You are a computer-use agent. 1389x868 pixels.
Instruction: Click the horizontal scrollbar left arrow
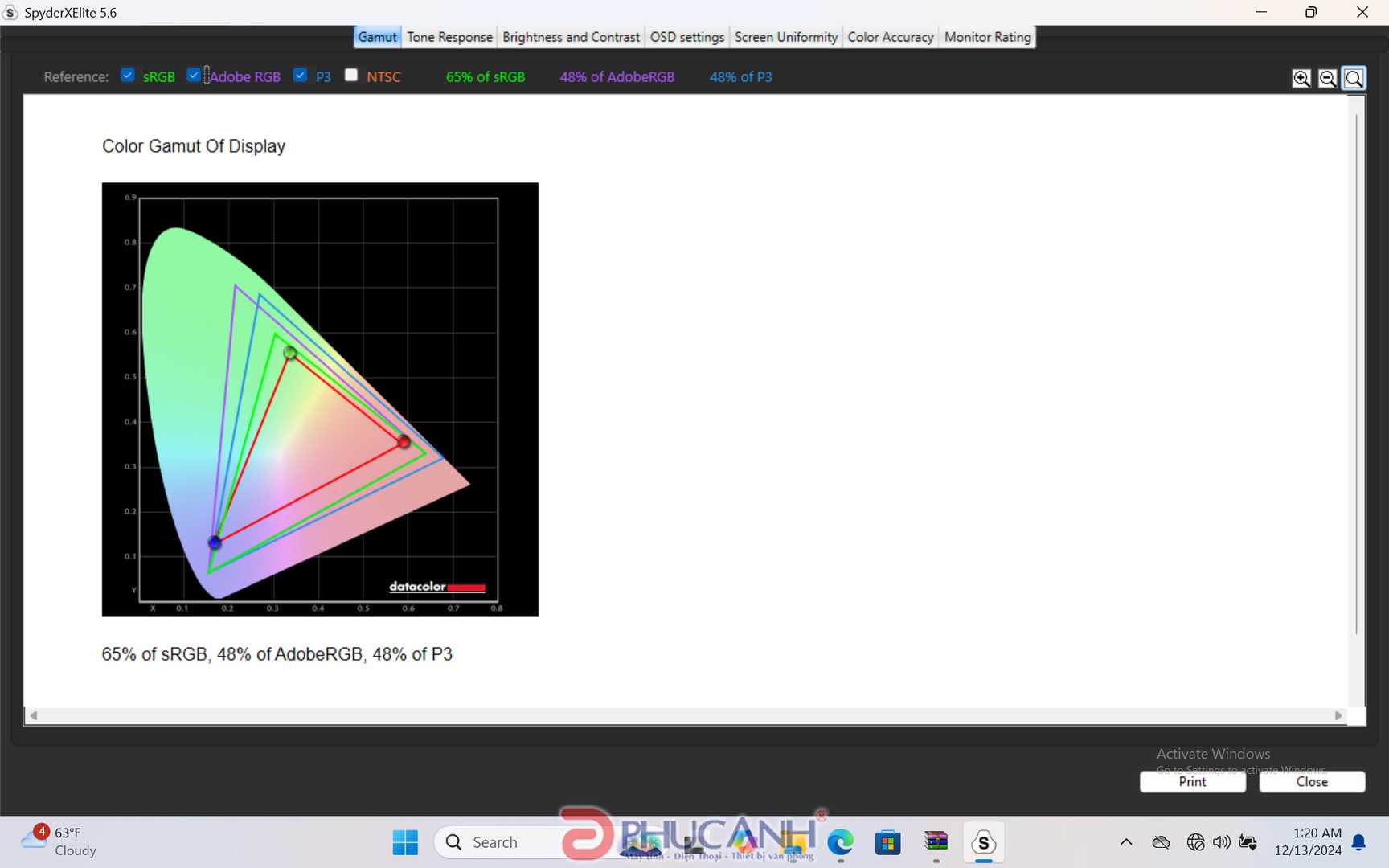point(34,715)
